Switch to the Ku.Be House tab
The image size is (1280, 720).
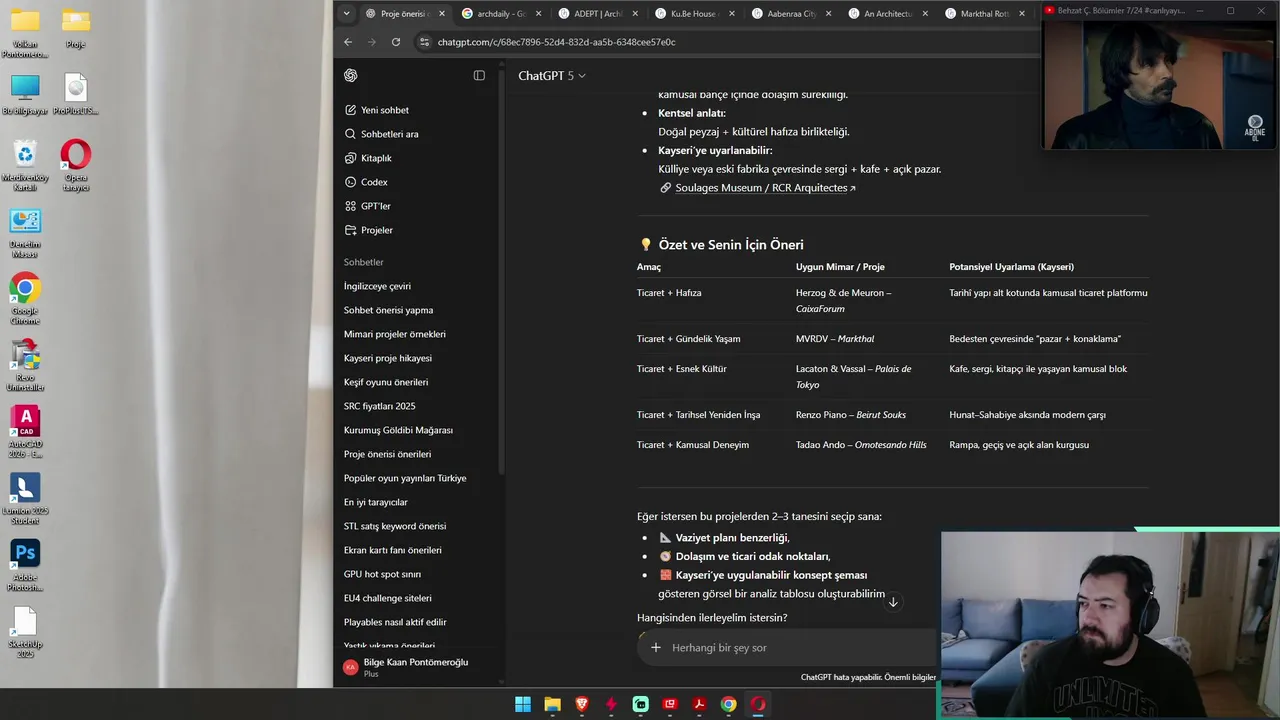(696, 14)
